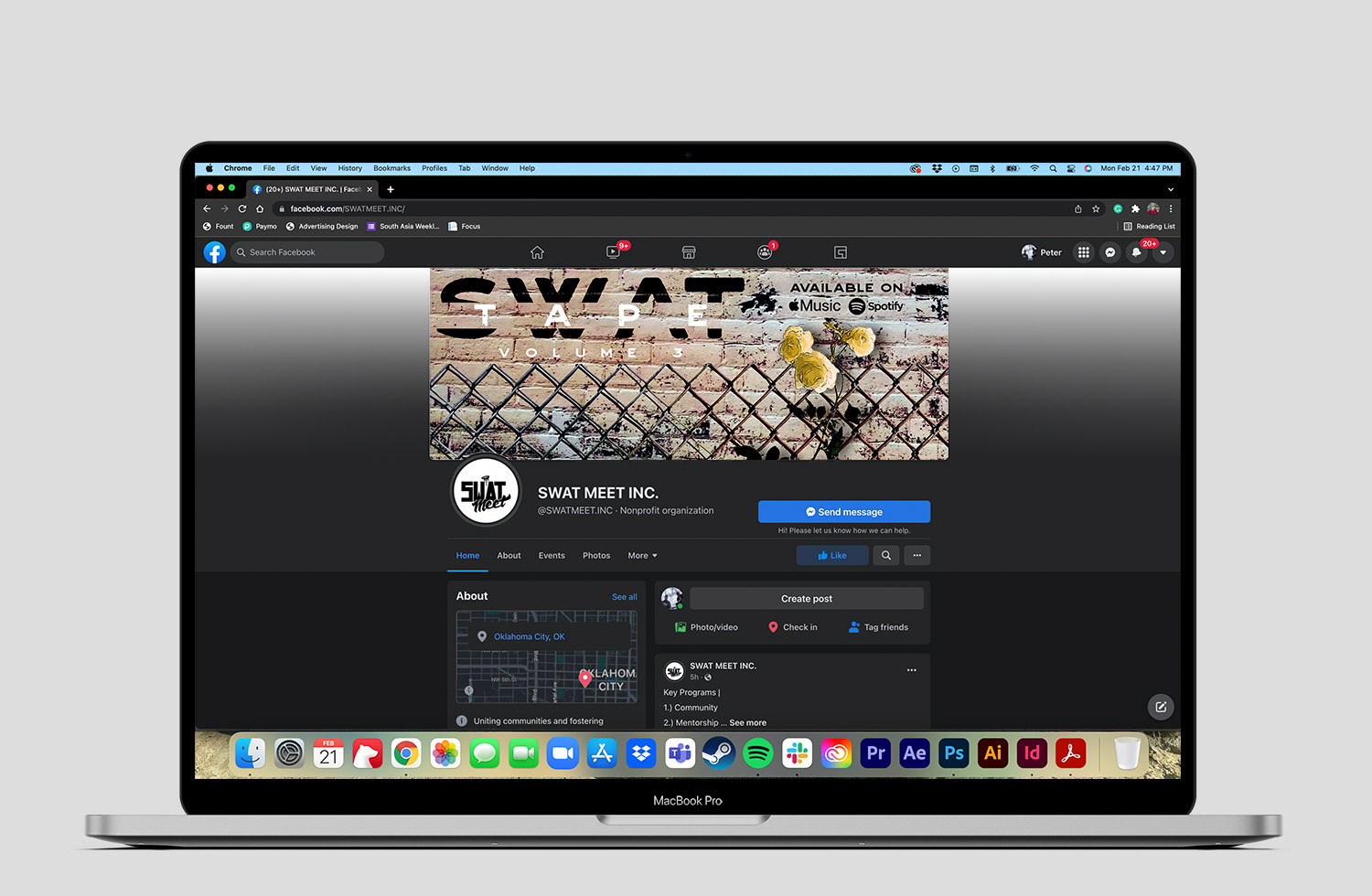Screen dimensions: 1372x896
Task: Open the Groups icon with 1 badge
Action: pos(765,252)
